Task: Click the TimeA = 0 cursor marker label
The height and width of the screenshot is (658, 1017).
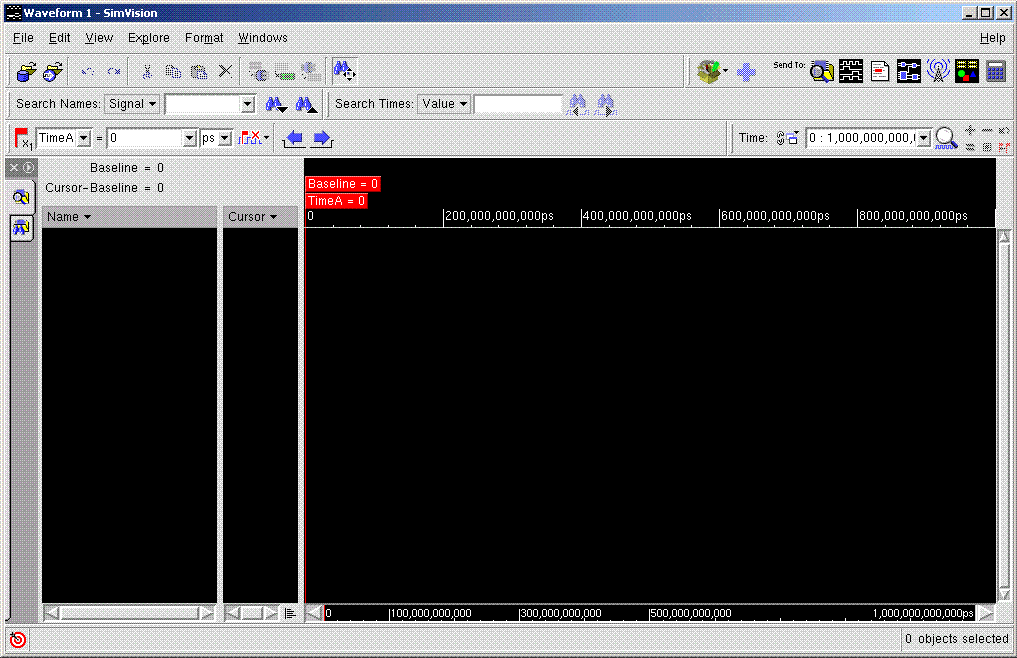Action: coord(337,201)
